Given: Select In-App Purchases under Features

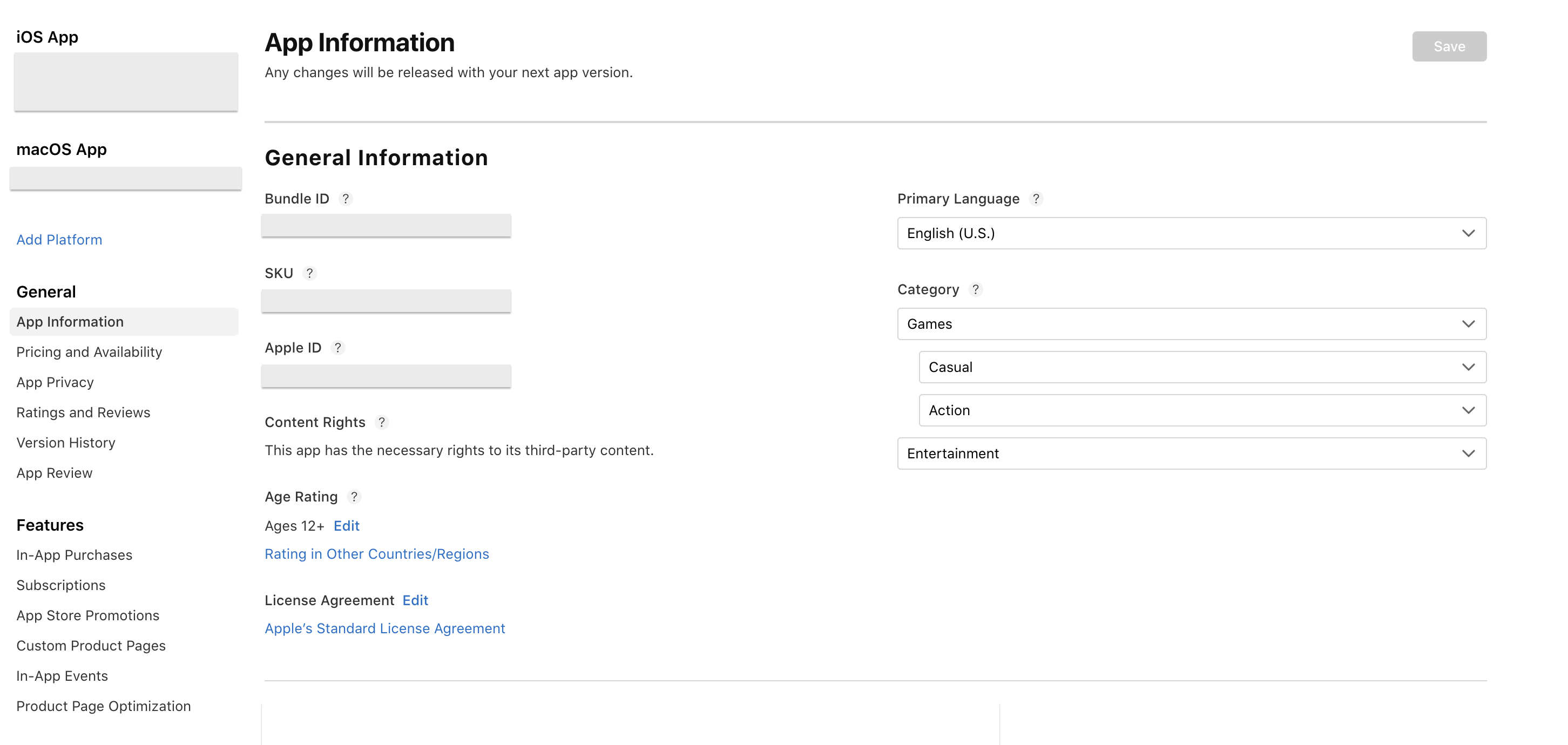Looking at the screenshot, I should click(x=75, y=555).
